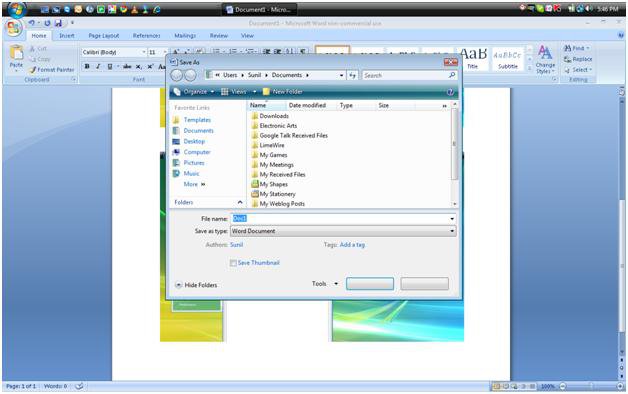Enable the Save Thumbnail checkbox
628x394 pixels.
click(x=233, y=263)
